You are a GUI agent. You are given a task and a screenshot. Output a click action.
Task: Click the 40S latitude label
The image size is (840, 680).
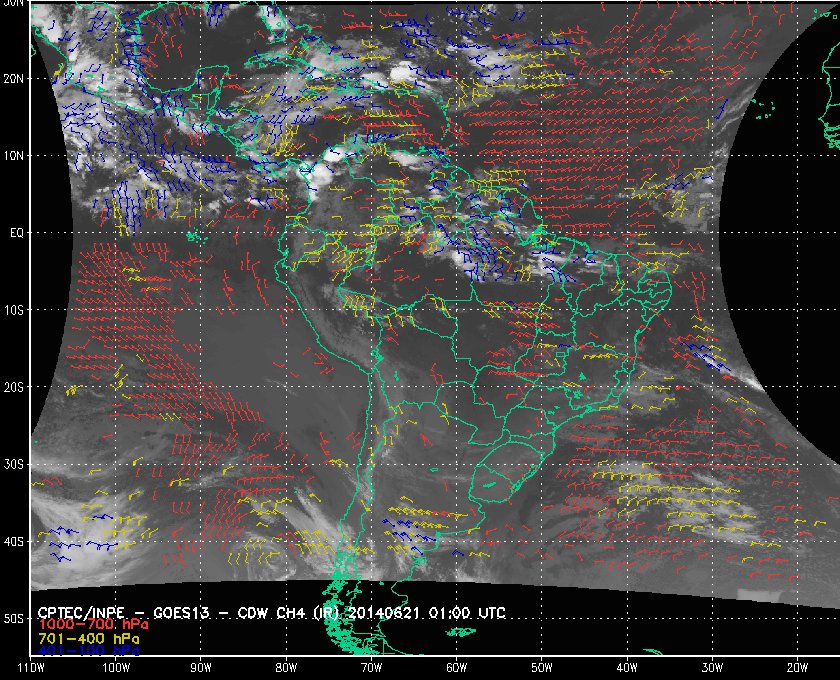coord(13,542)
